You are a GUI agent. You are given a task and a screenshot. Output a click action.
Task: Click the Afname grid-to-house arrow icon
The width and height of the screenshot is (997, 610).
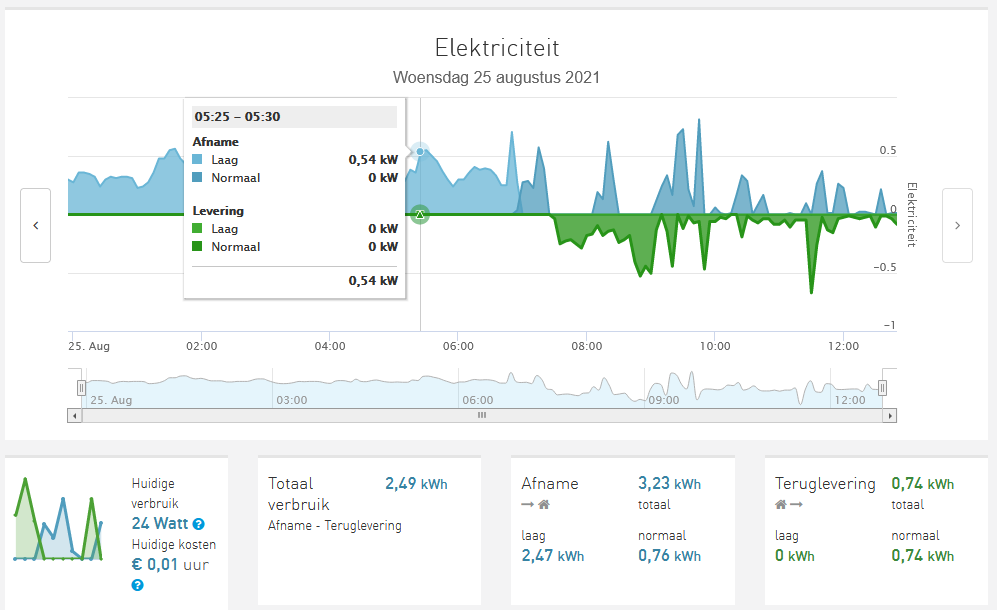pyautogui.click(x=535, y=505)
